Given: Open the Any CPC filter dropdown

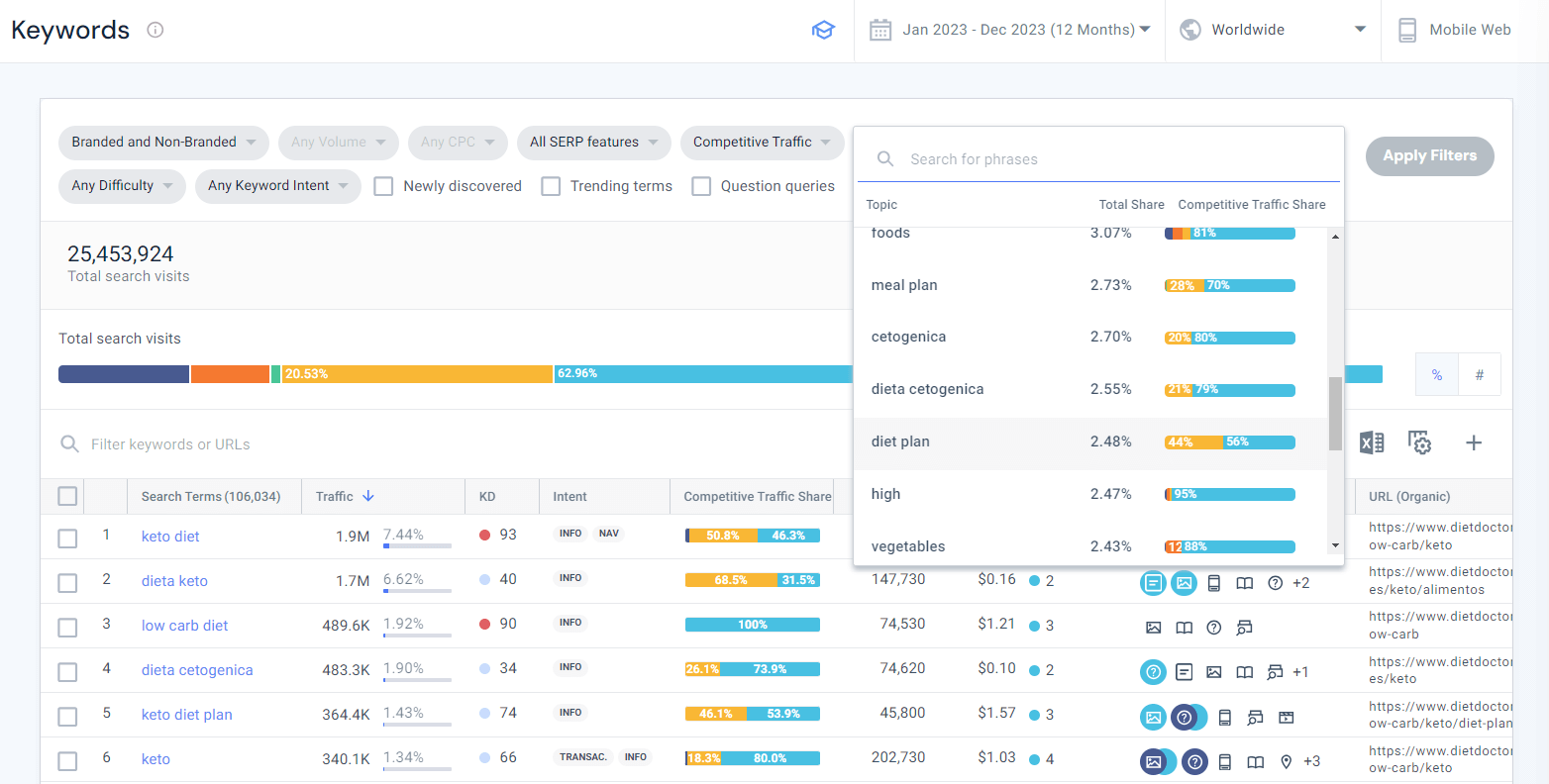Looking at the screenshot, I should 458,143.
